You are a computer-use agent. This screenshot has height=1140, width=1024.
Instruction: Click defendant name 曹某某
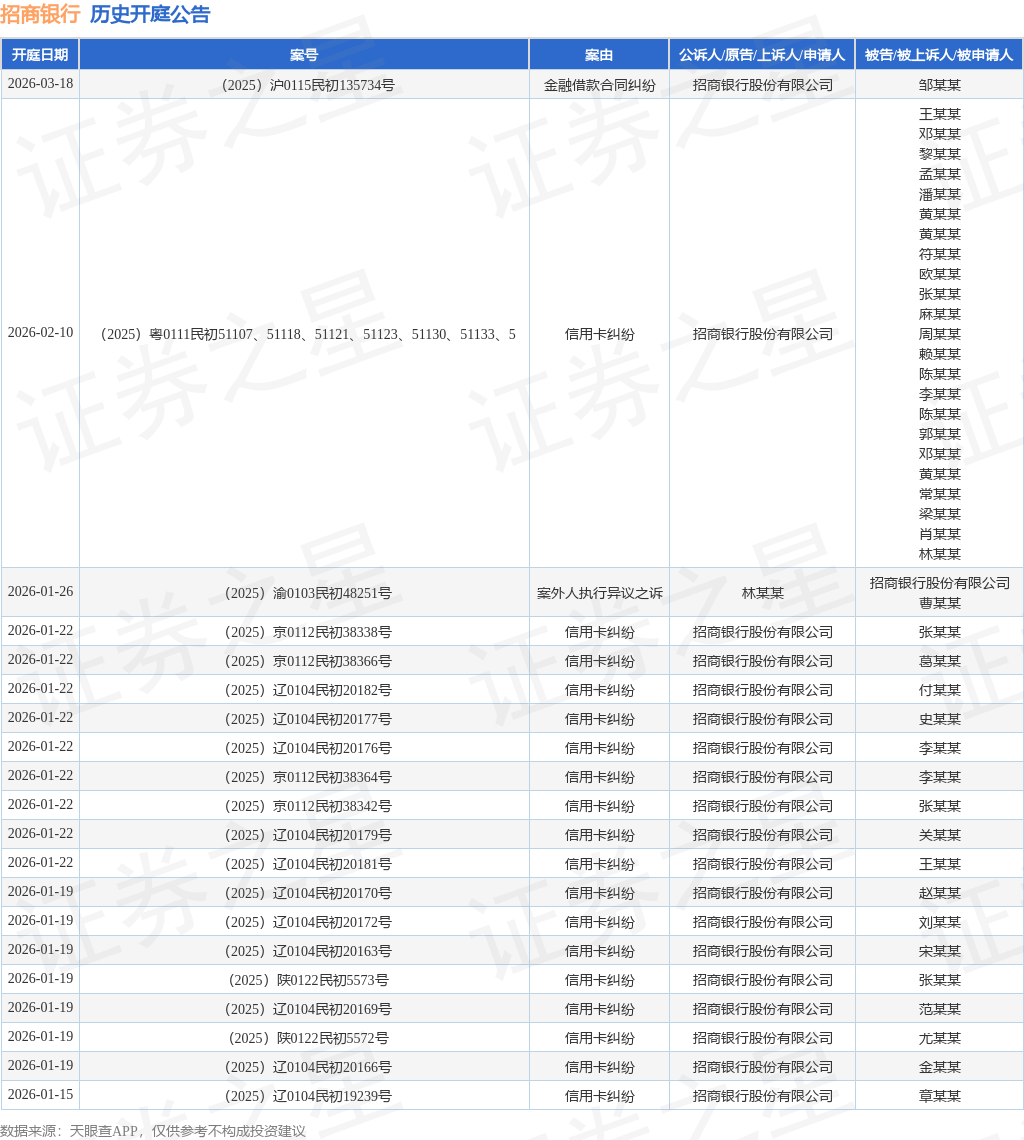[x=939, y=603]
